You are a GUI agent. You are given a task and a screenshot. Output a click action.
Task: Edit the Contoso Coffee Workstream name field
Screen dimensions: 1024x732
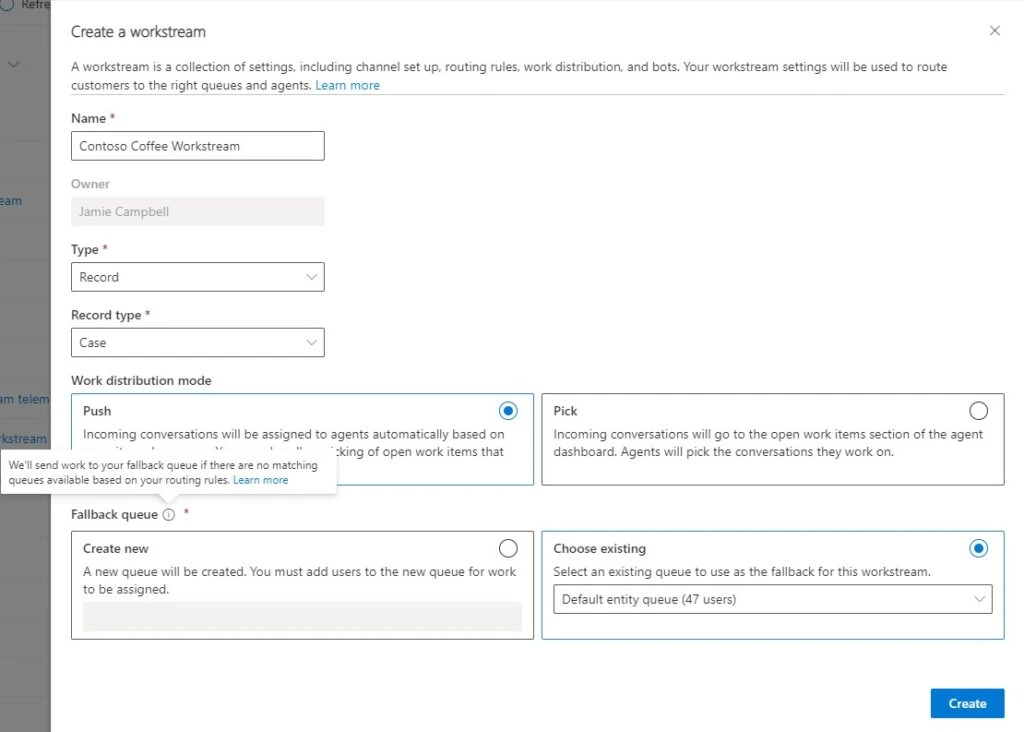[x=197, y=145]
